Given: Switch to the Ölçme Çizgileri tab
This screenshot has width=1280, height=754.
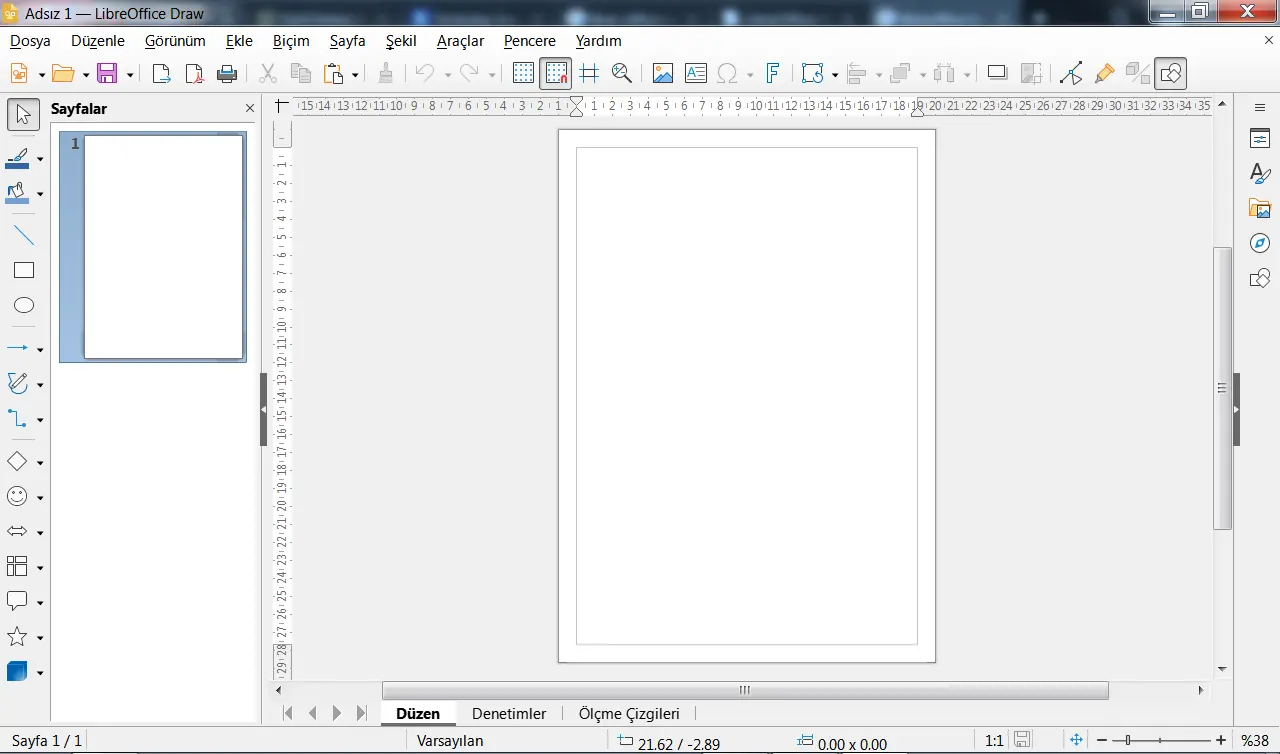Looking at the screenshot, I should point(629,713).
